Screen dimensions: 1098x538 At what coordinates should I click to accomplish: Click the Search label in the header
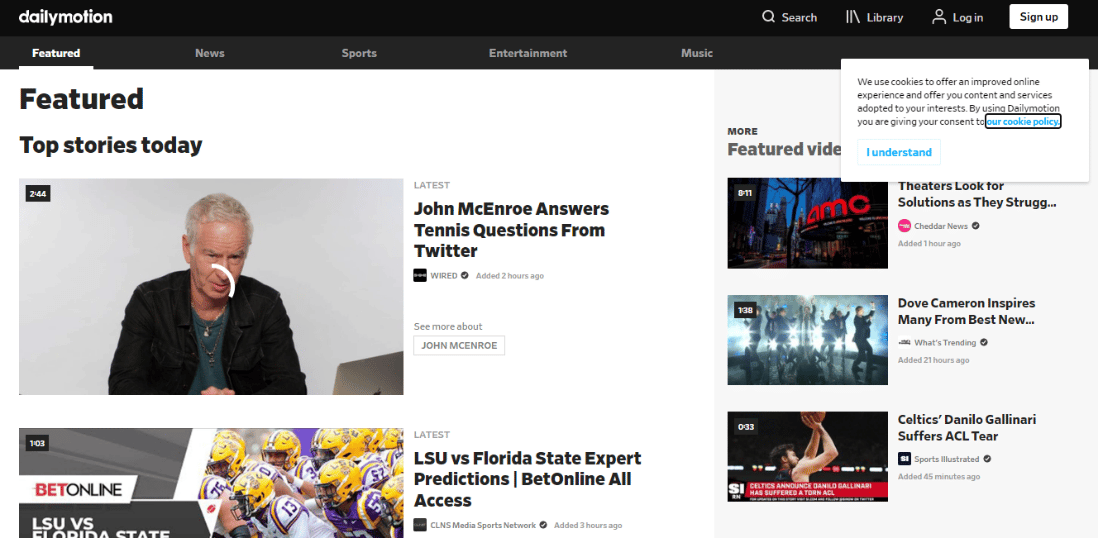coord(799,18)
